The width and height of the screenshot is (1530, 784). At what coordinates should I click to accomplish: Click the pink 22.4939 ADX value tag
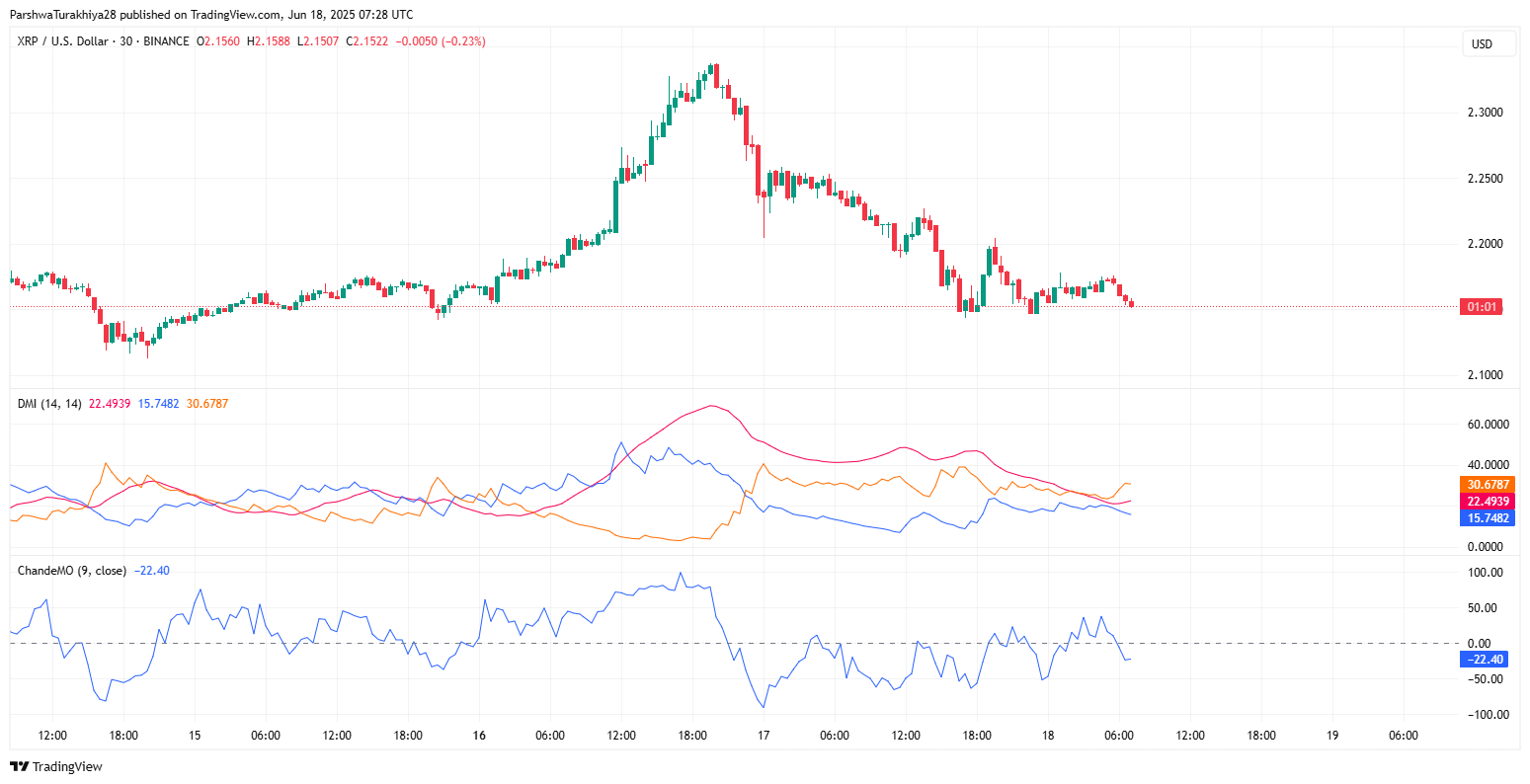pyautogui.click(x=1486, y=502)
